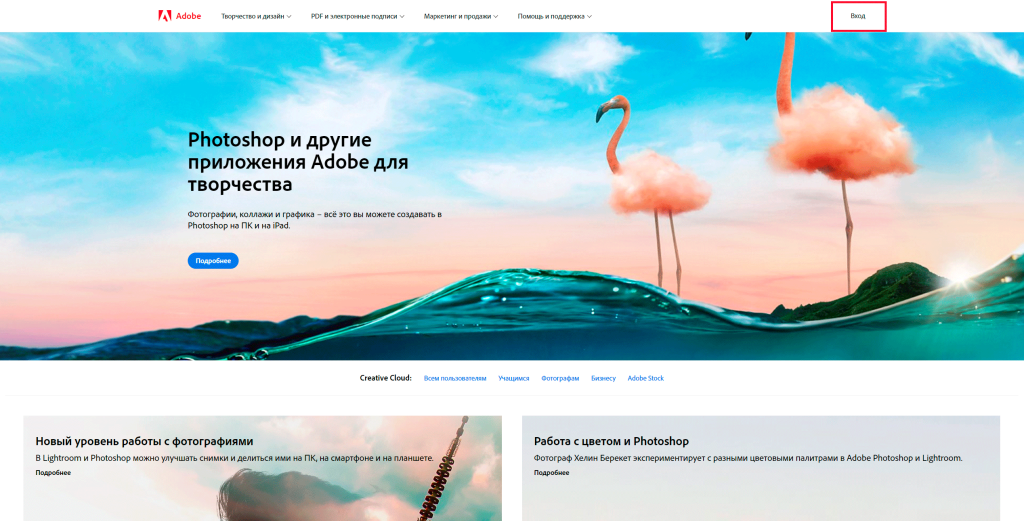The height and width of the screenshot is (521, 1024).
Task: Click the Фотограф Хелин Берекет description text
Action: (748, 458)
